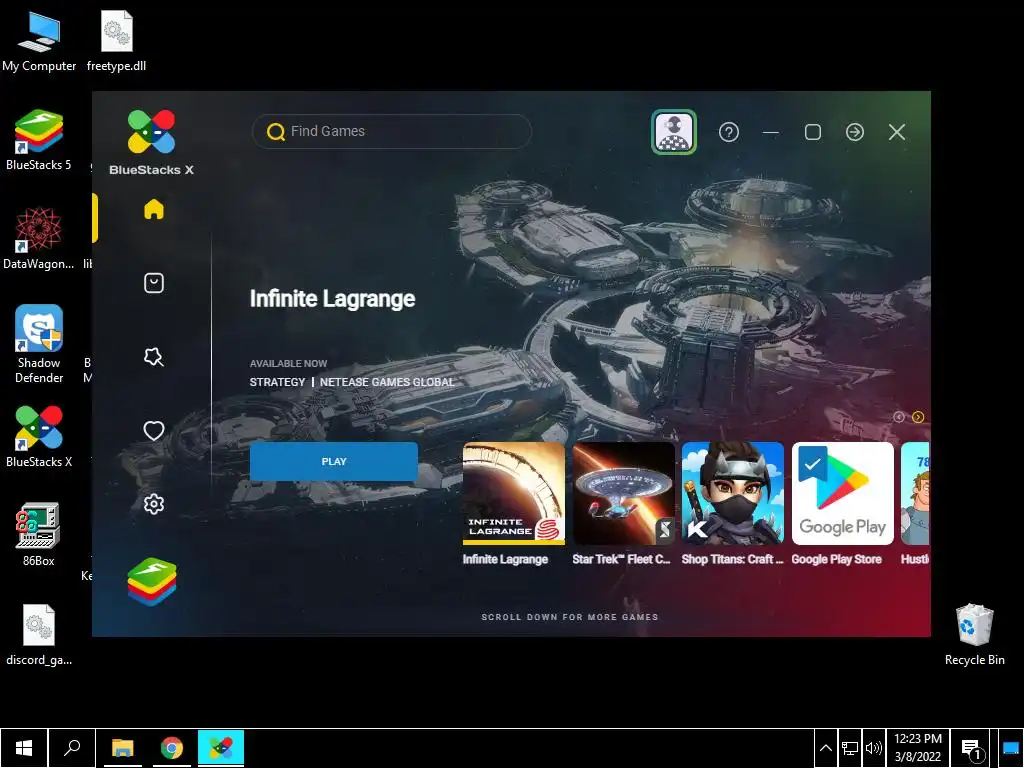Open the user profile avatar

tap(674, 132)
